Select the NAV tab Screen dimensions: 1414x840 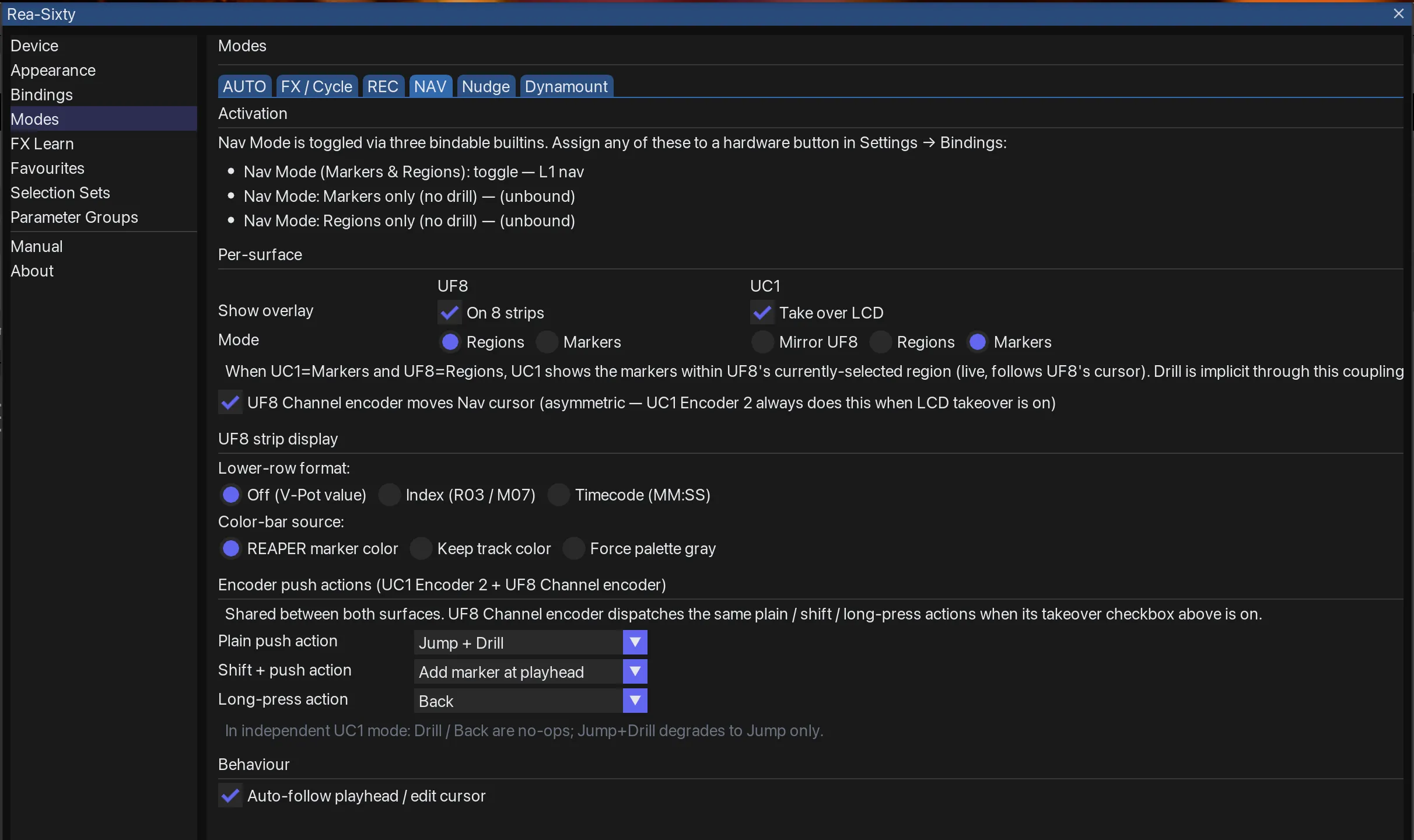(430, 86)
